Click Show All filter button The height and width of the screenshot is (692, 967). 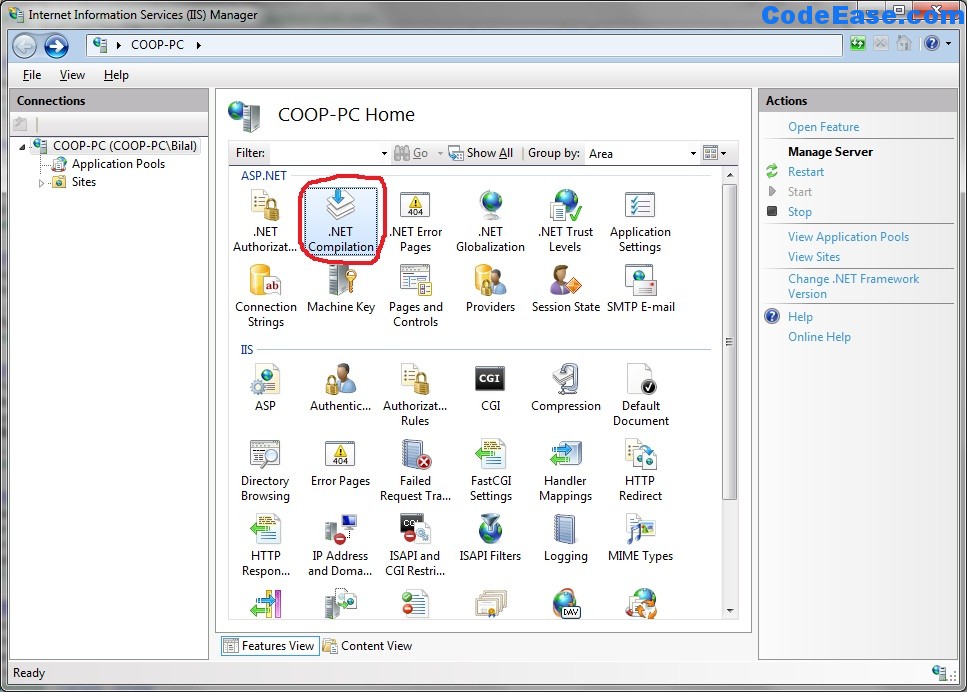(481, 153)
